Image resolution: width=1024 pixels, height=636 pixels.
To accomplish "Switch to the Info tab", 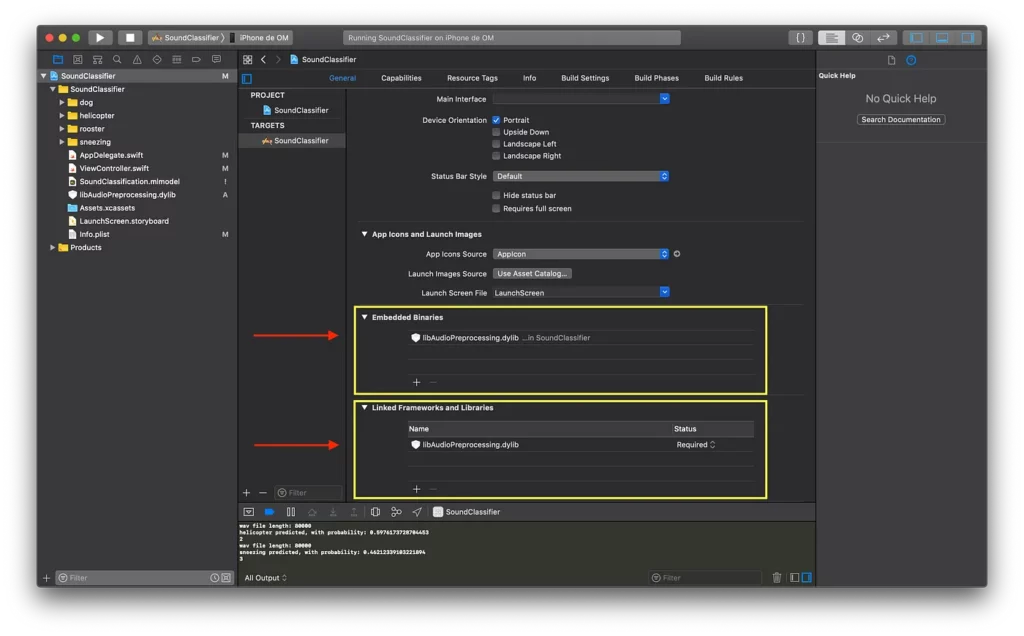I will pos(530,78).
